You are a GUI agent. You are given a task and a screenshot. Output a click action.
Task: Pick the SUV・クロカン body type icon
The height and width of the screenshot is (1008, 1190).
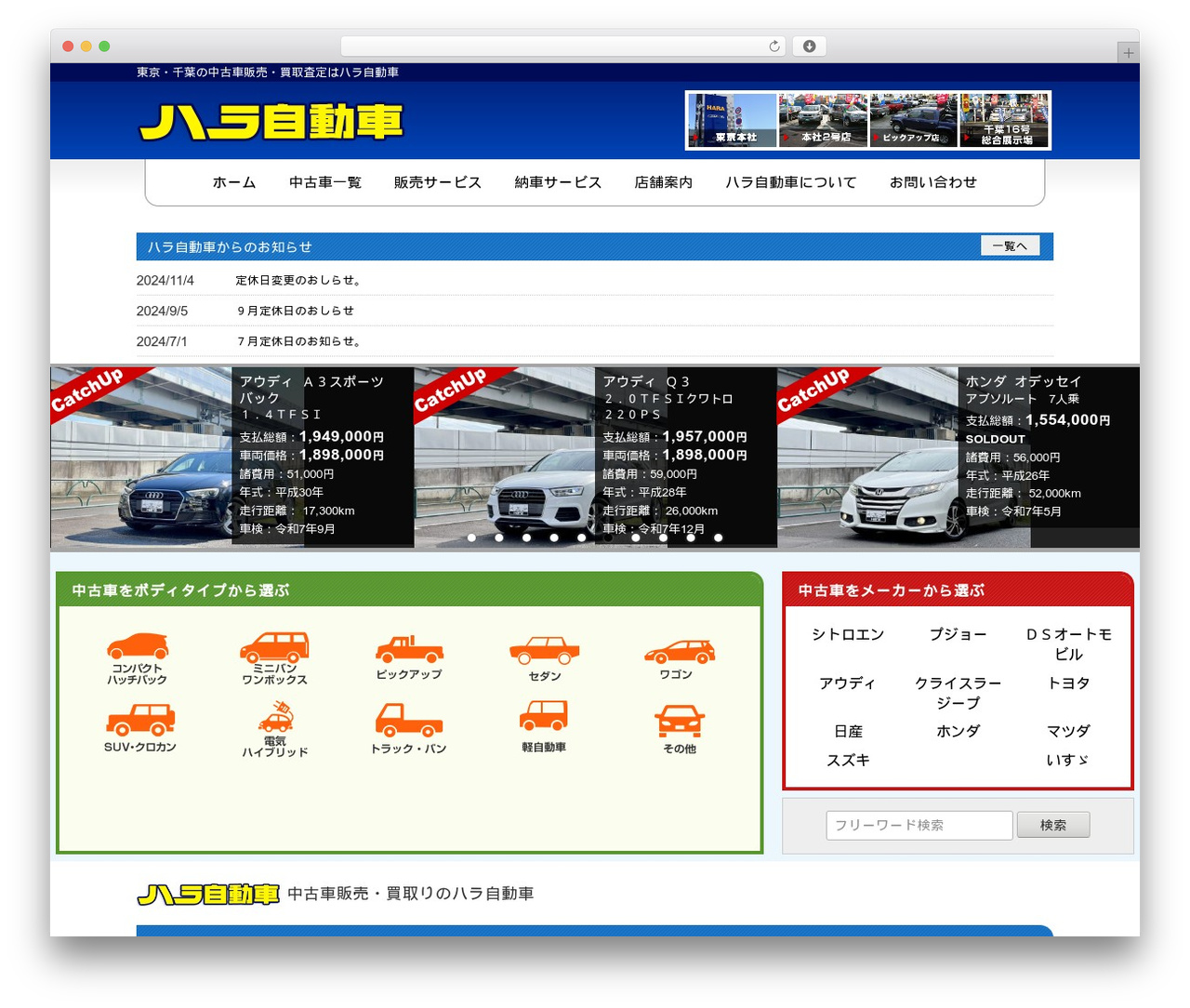pyautogui.click(x=140, y=728)
